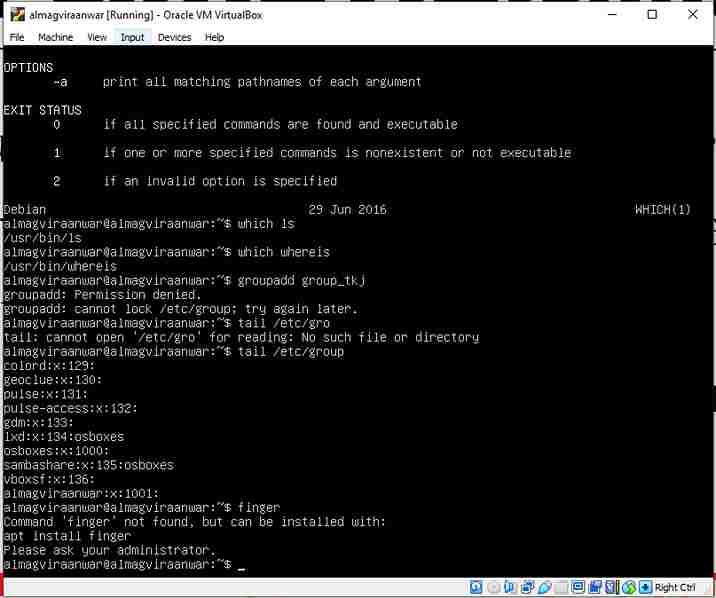Click 'Please ask your administrator.' line
Image resolution: width=716 pixels, height=598 pixels.
110,550
